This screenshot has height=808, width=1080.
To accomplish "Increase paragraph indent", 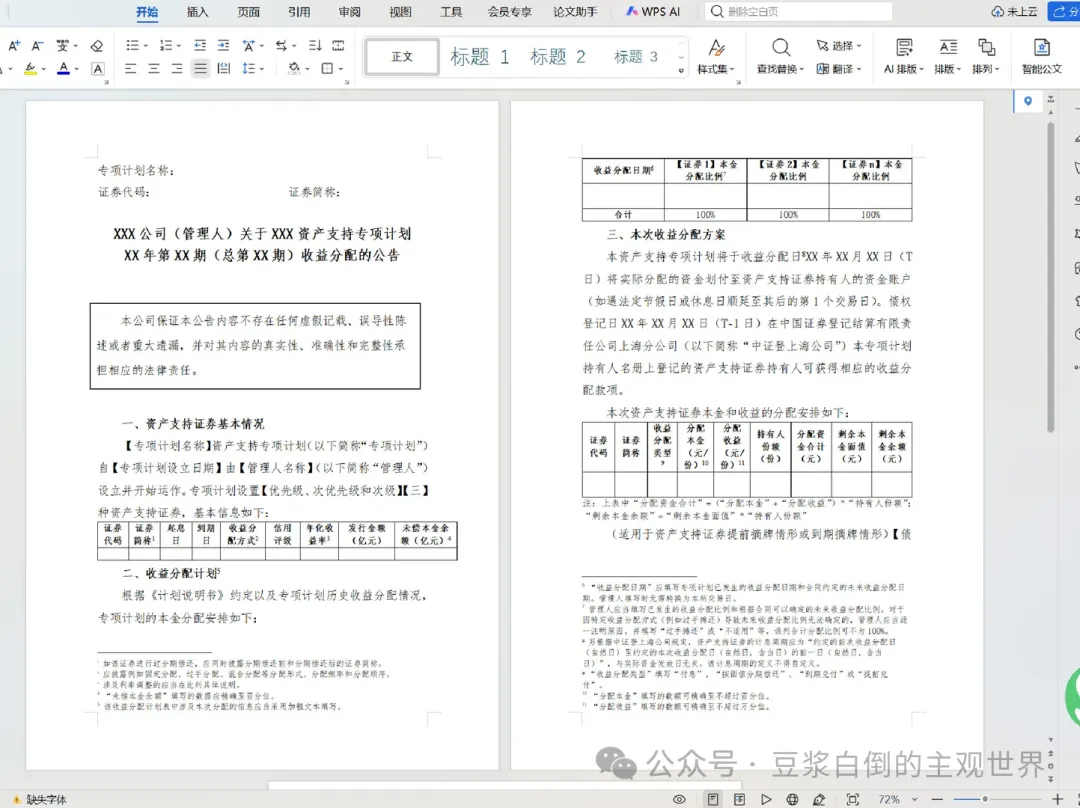I will [223, 45].
